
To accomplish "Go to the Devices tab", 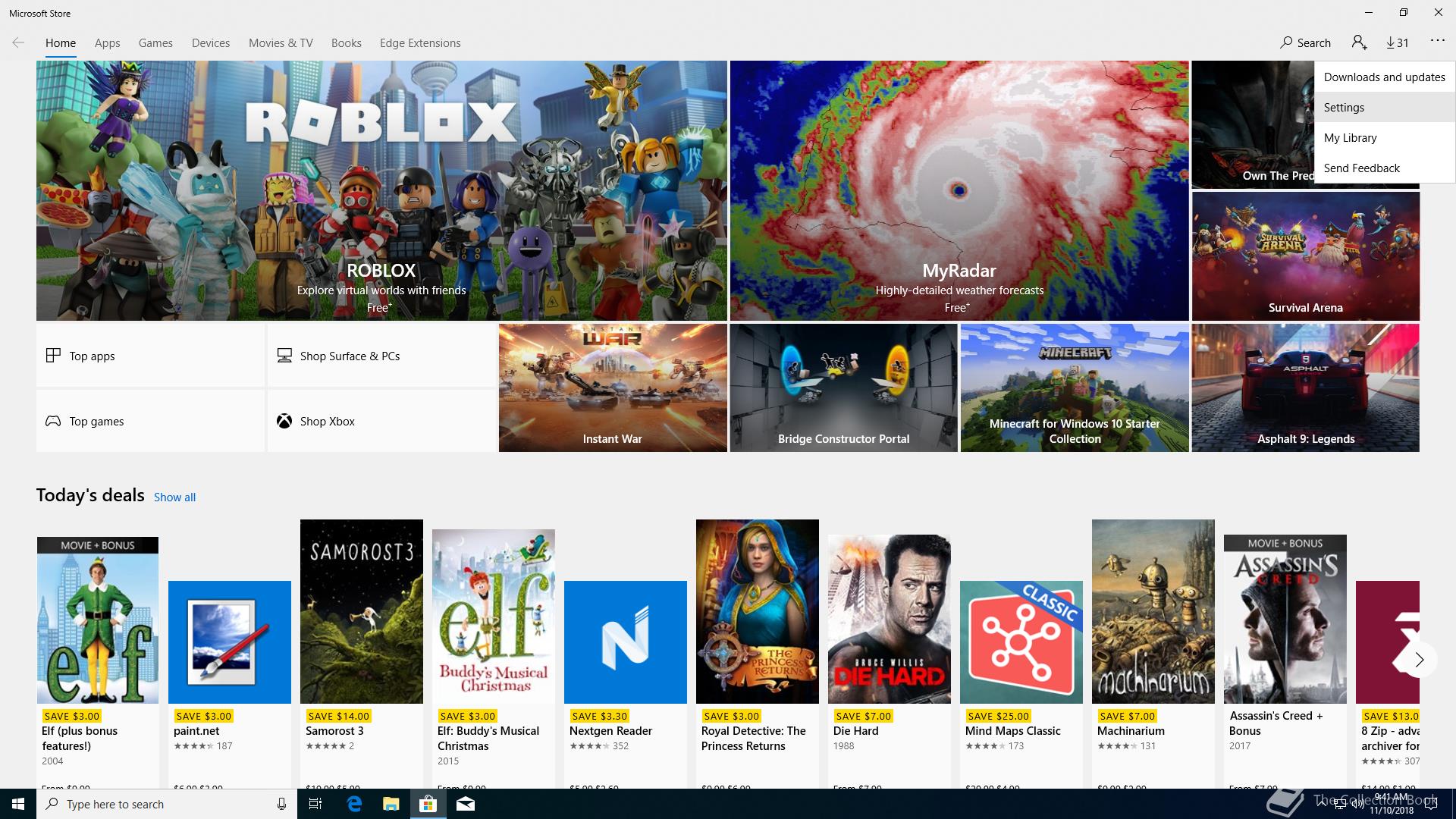I will coord(211,42).
